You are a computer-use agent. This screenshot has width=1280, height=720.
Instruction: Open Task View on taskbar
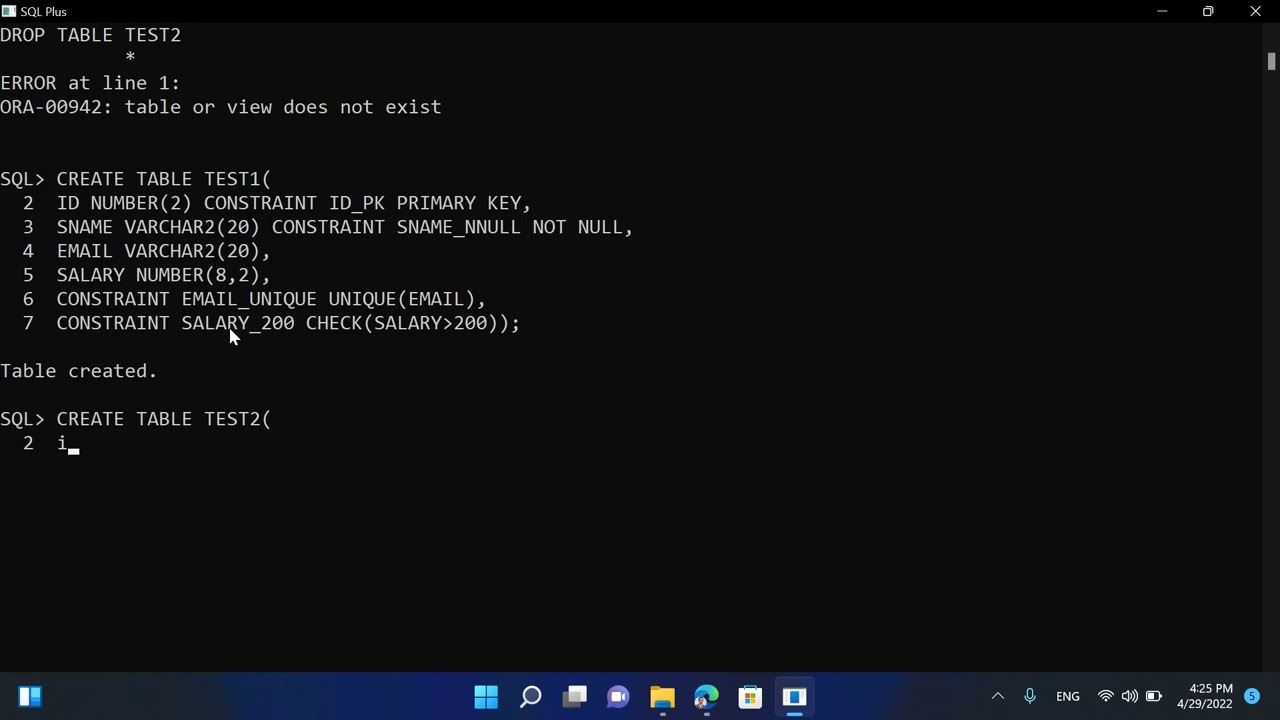tap(574, 697)
